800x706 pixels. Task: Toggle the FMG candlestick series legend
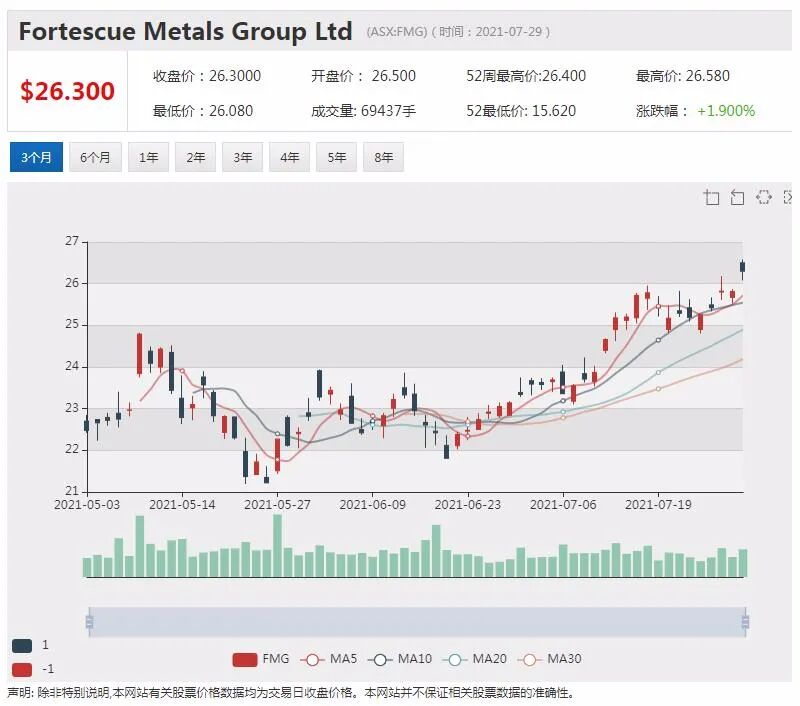(260, 659)
